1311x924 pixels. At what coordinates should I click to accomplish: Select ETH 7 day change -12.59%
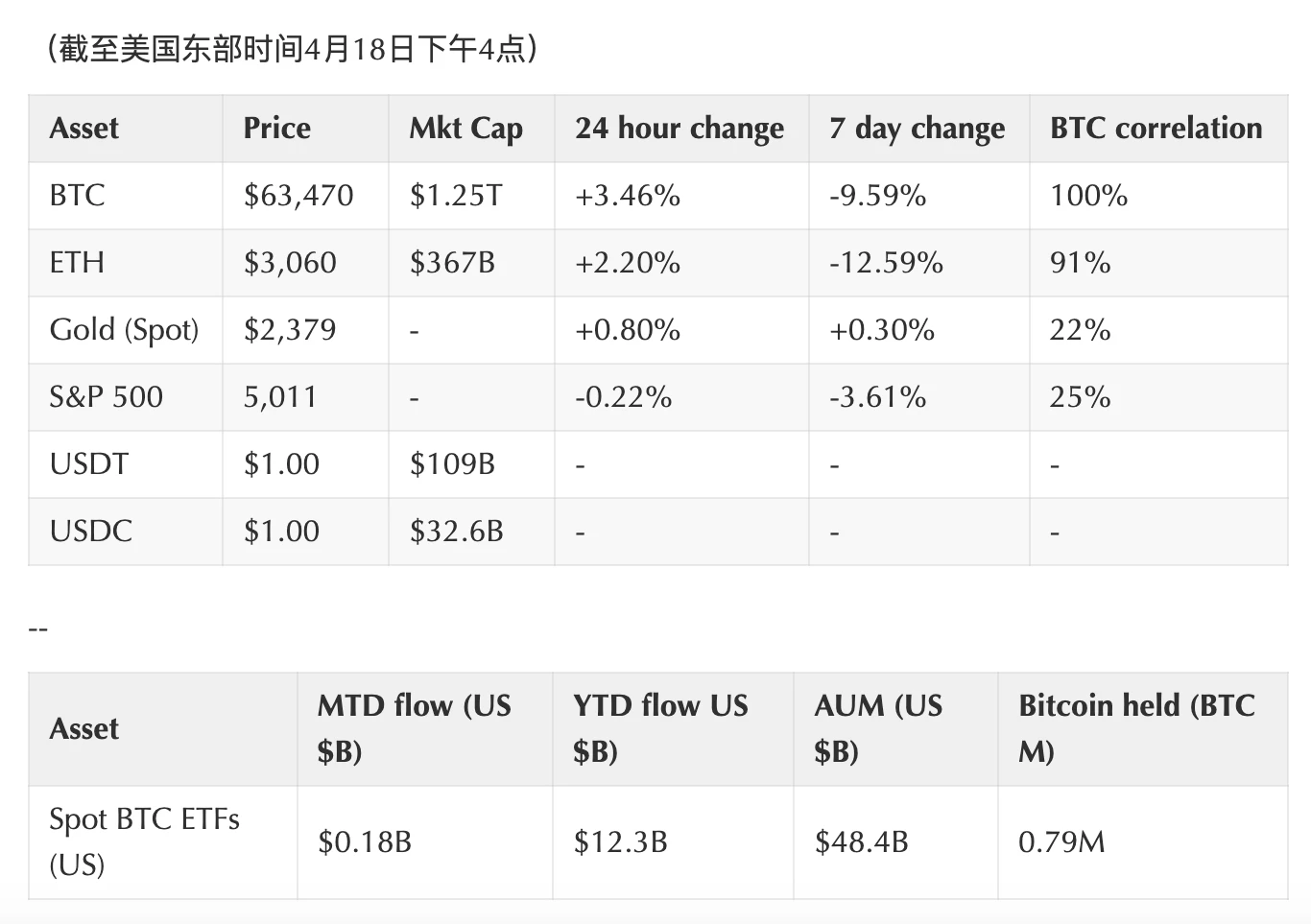pos(886,263)
